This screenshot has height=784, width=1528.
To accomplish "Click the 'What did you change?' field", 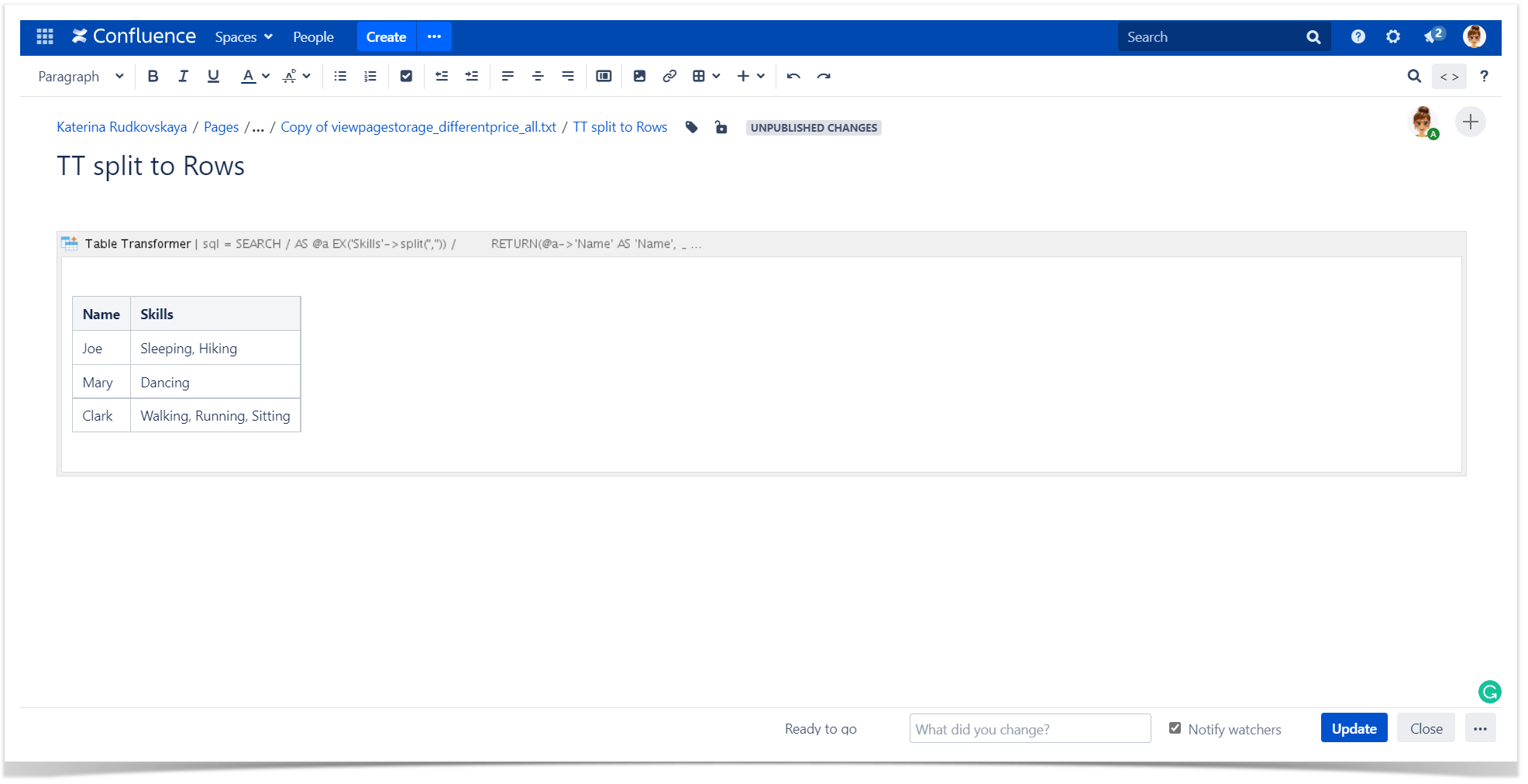I will (x=1030, y=729).
